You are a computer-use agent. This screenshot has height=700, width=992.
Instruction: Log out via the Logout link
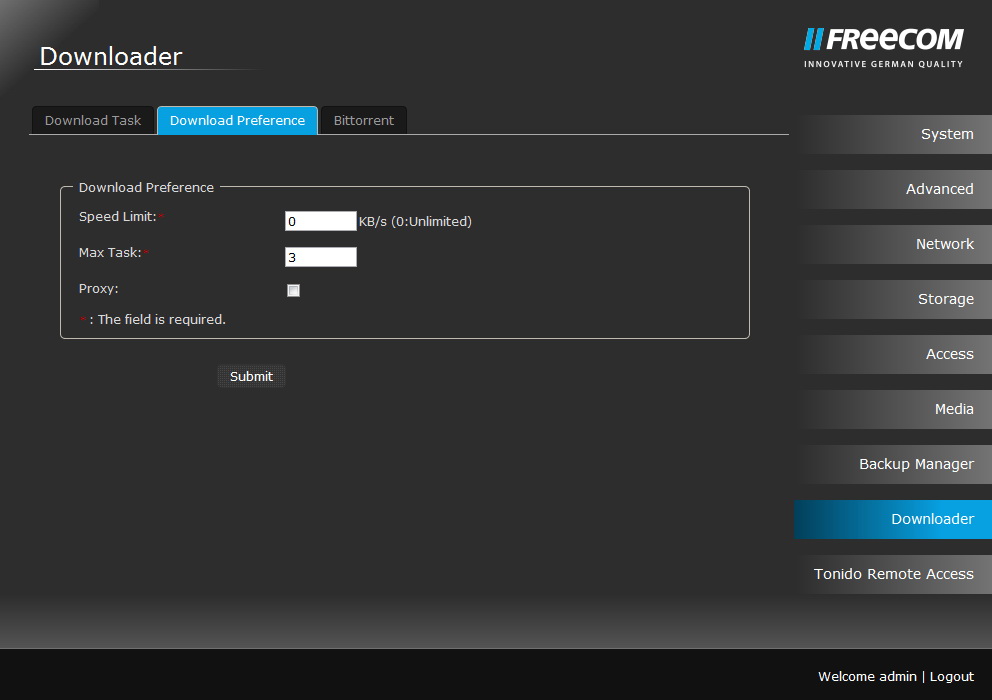click(x=951, y=677)
